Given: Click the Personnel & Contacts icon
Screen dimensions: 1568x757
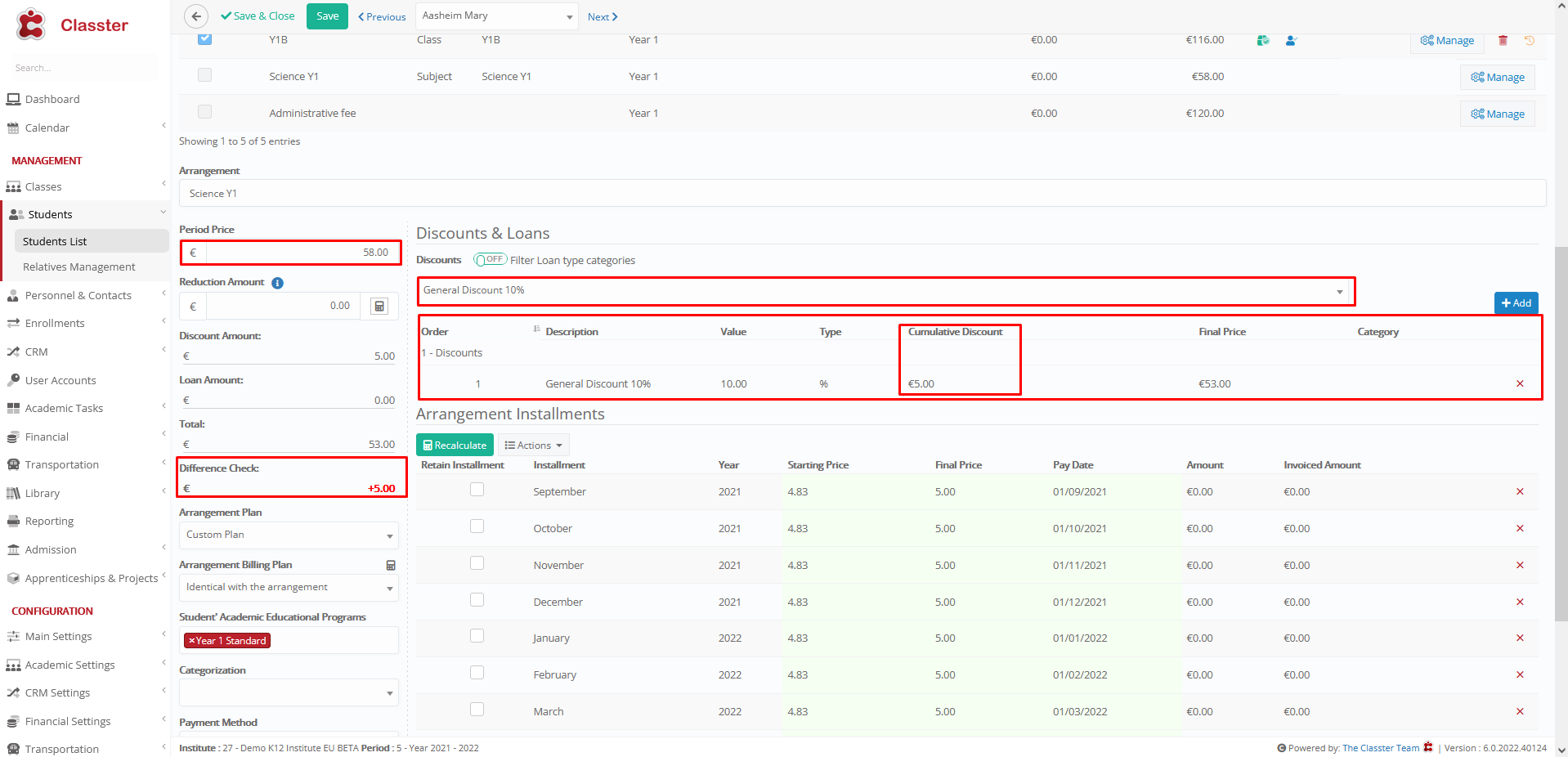Looking at the screenshot, I should tap(13, 295).
